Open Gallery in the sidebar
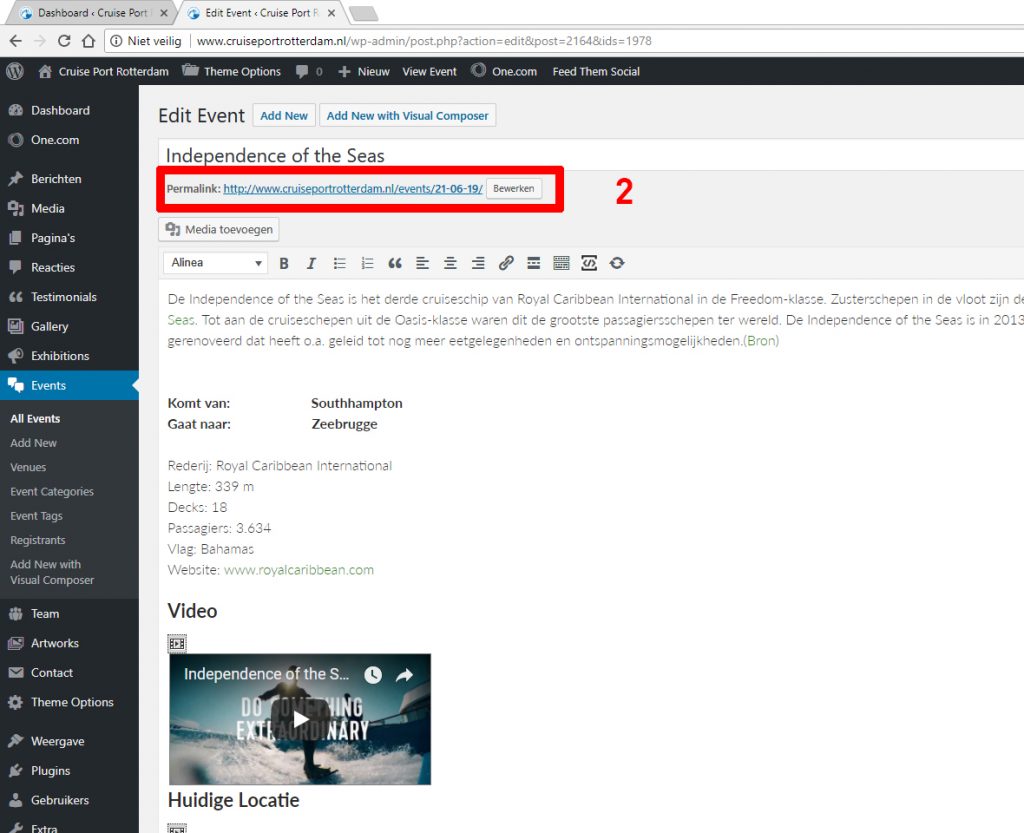The image size is (1024, 833). [69, 326]
